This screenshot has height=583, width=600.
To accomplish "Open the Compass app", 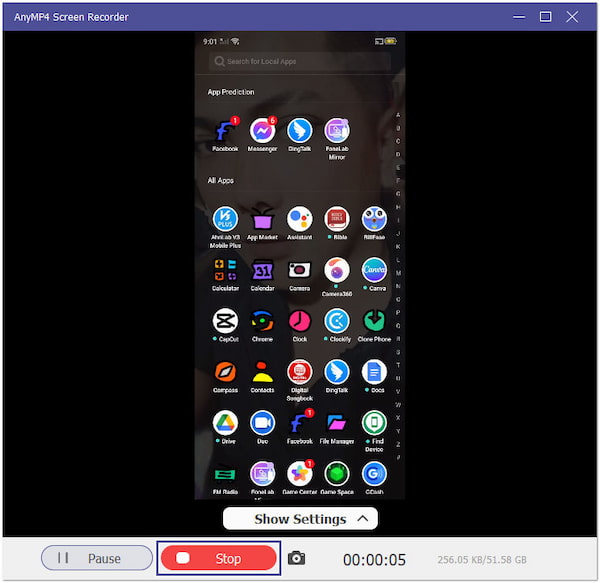I will [x=225, y=372].
